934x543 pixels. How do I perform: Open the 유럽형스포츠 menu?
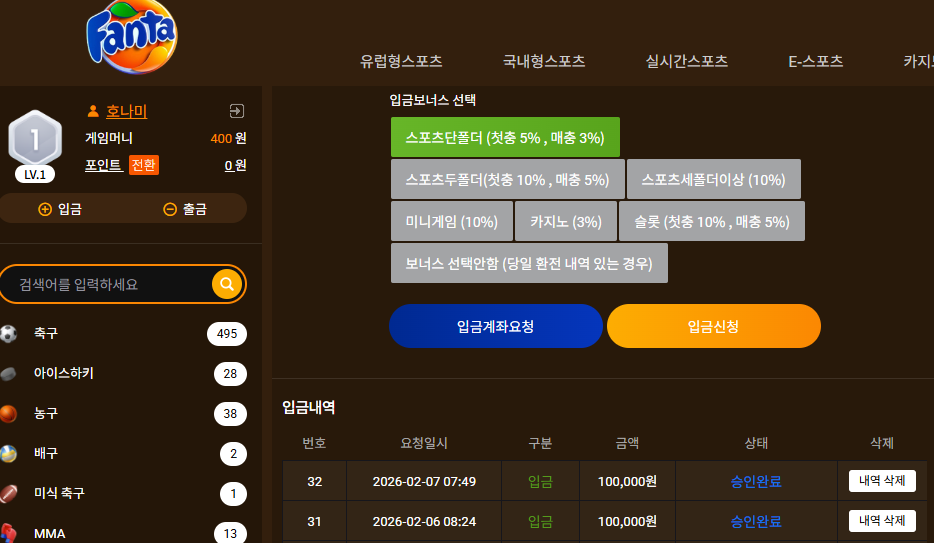coord(401,61)
